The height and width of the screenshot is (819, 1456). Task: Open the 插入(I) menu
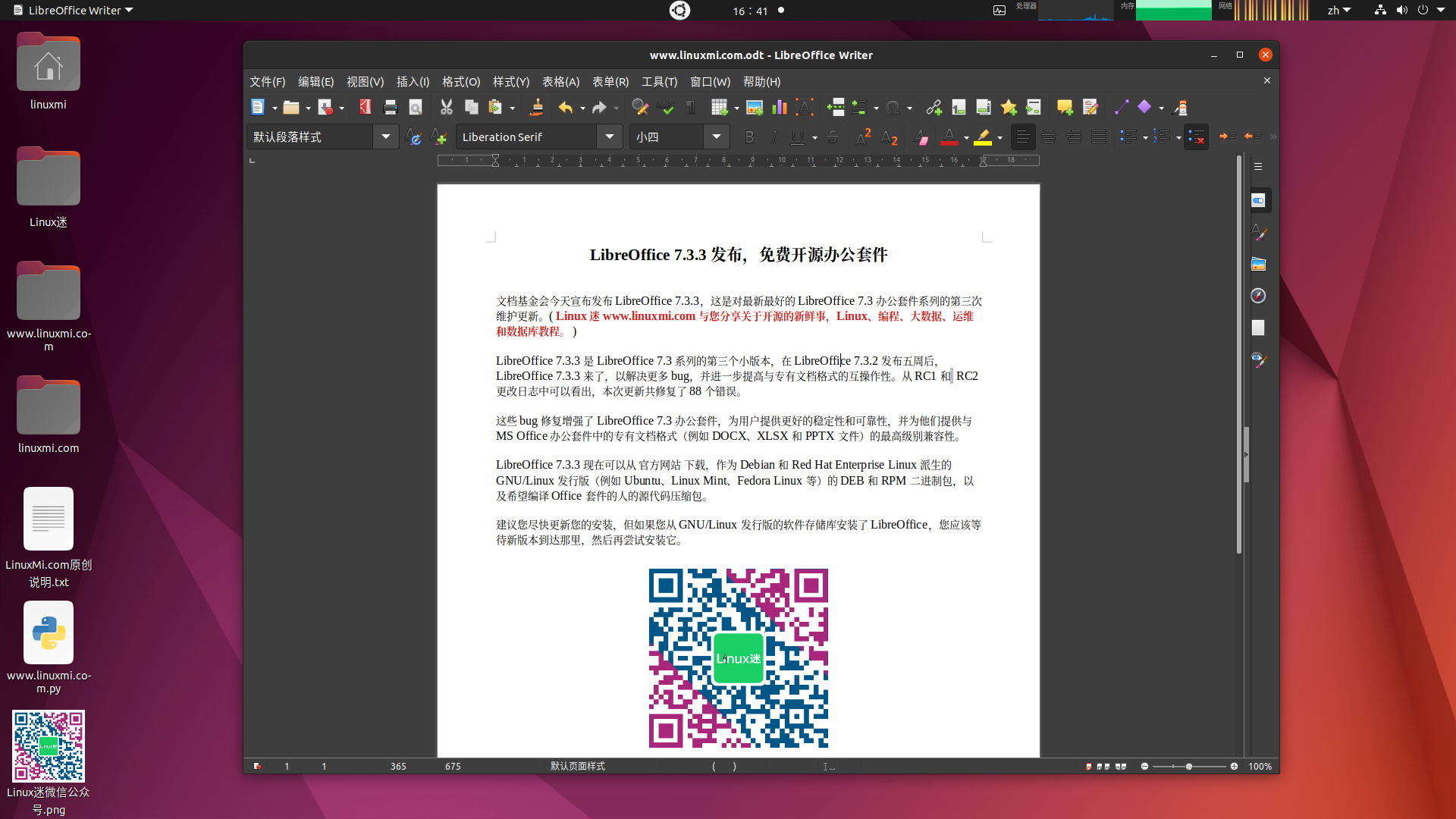pyautogui.click(x=413, y=82)
